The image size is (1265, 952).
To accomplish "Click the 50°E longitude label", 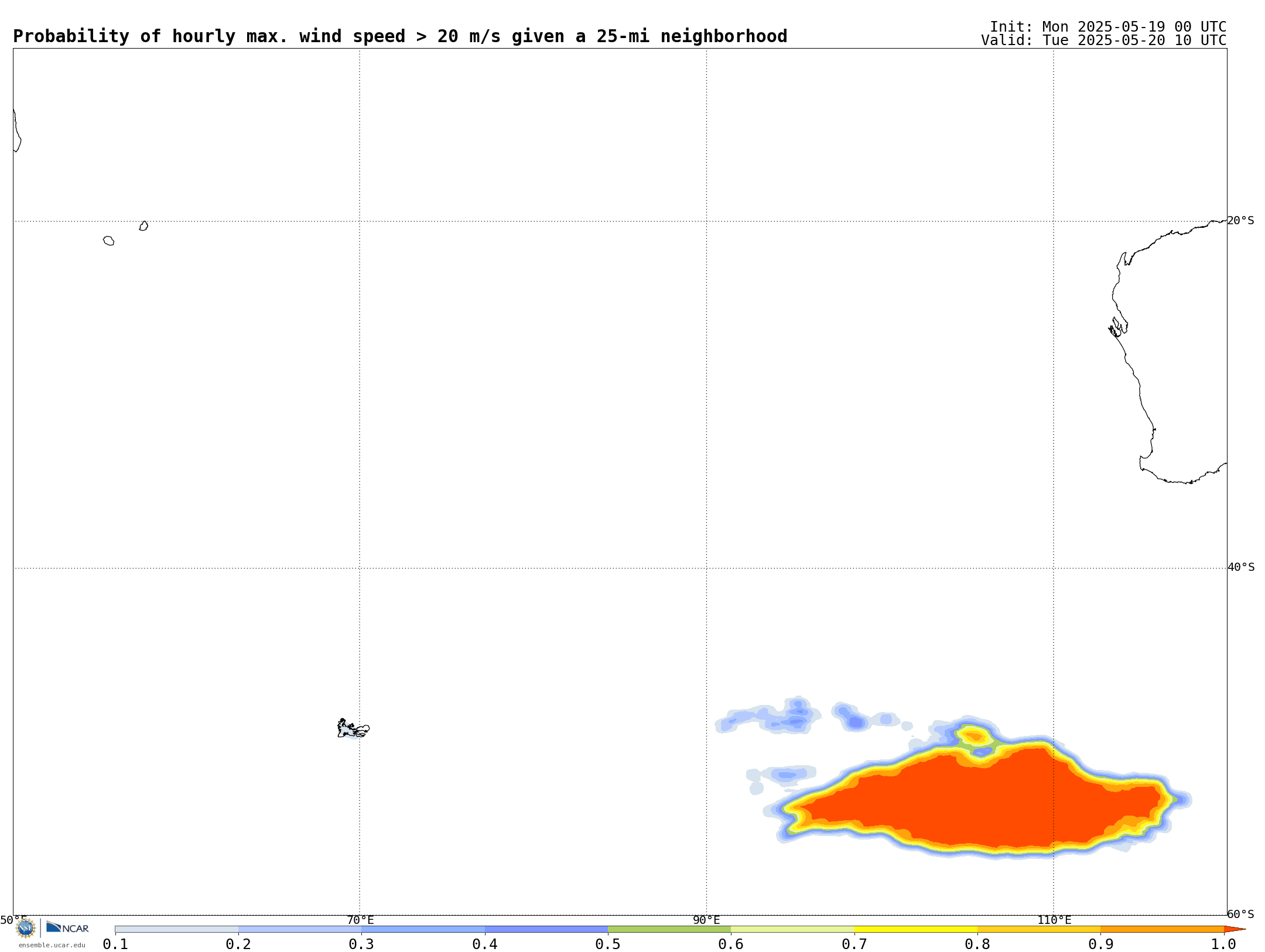I will click(x=13, y=920).
